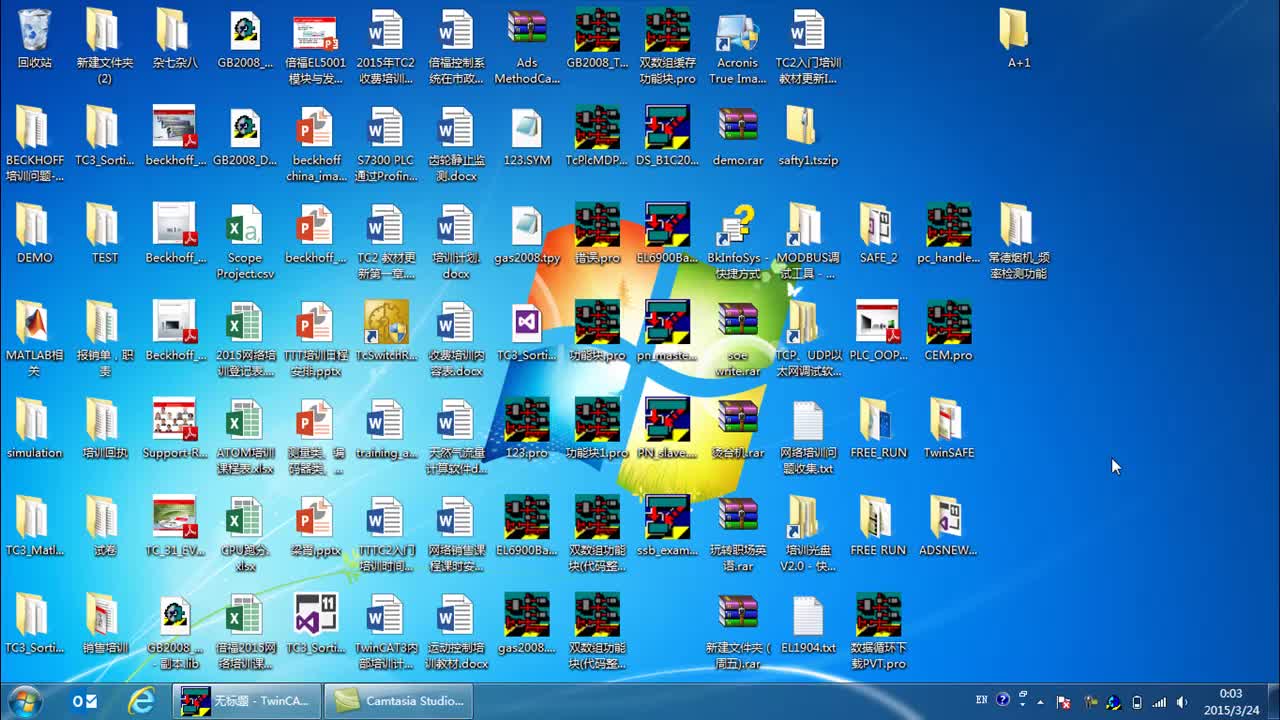The image size is (1280, 720).
Task: Click the TwinCAT system tray icon
Action: (x=1113, y=702)
